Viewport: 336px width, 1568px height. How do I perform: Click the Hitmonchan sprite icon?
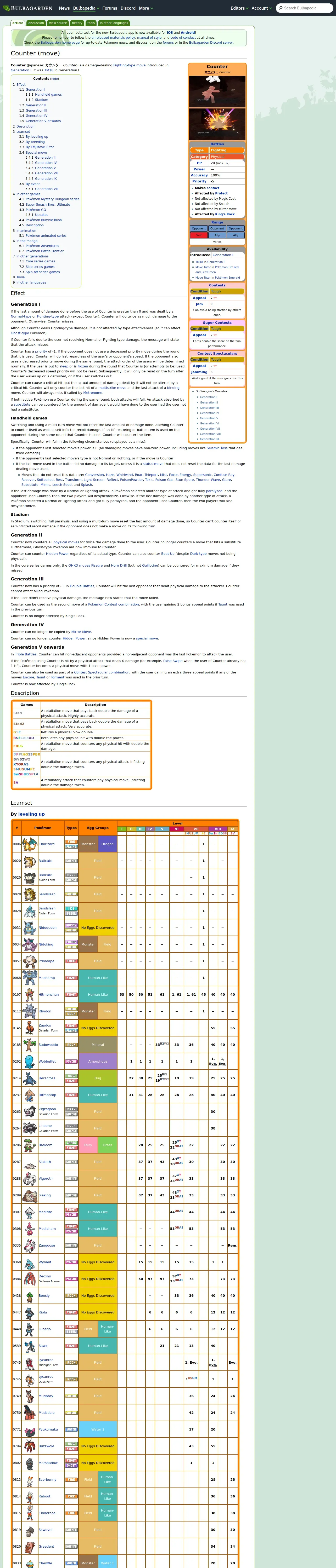(x=30, y=995)
